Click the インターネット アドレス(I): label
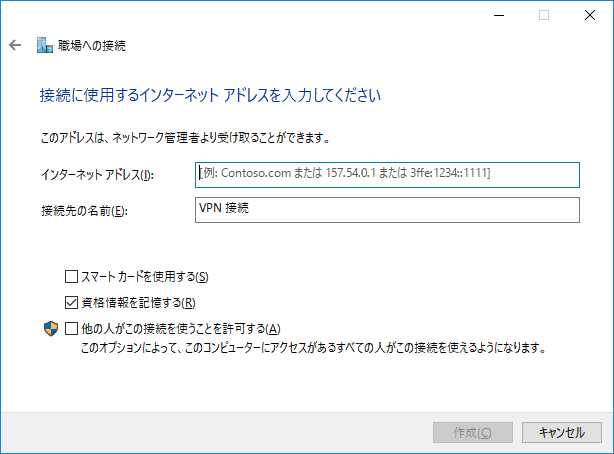Screen dimensions: 614x454 point(98,175)
